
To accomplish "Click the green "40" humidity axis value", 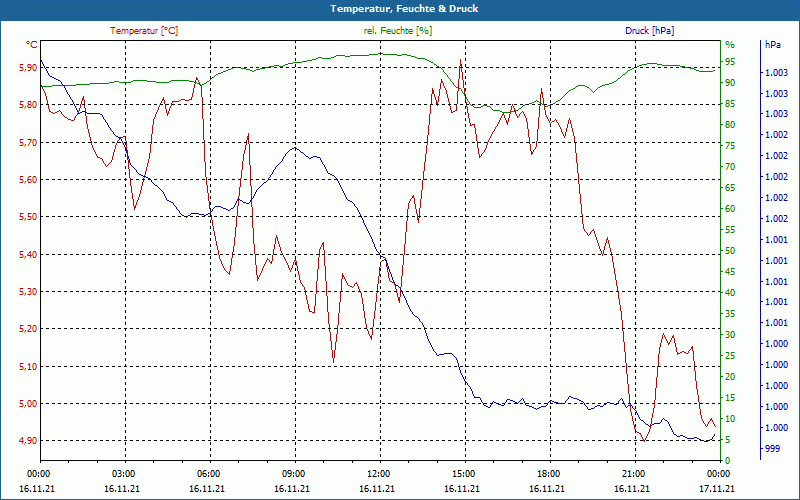I will [730, 293].
